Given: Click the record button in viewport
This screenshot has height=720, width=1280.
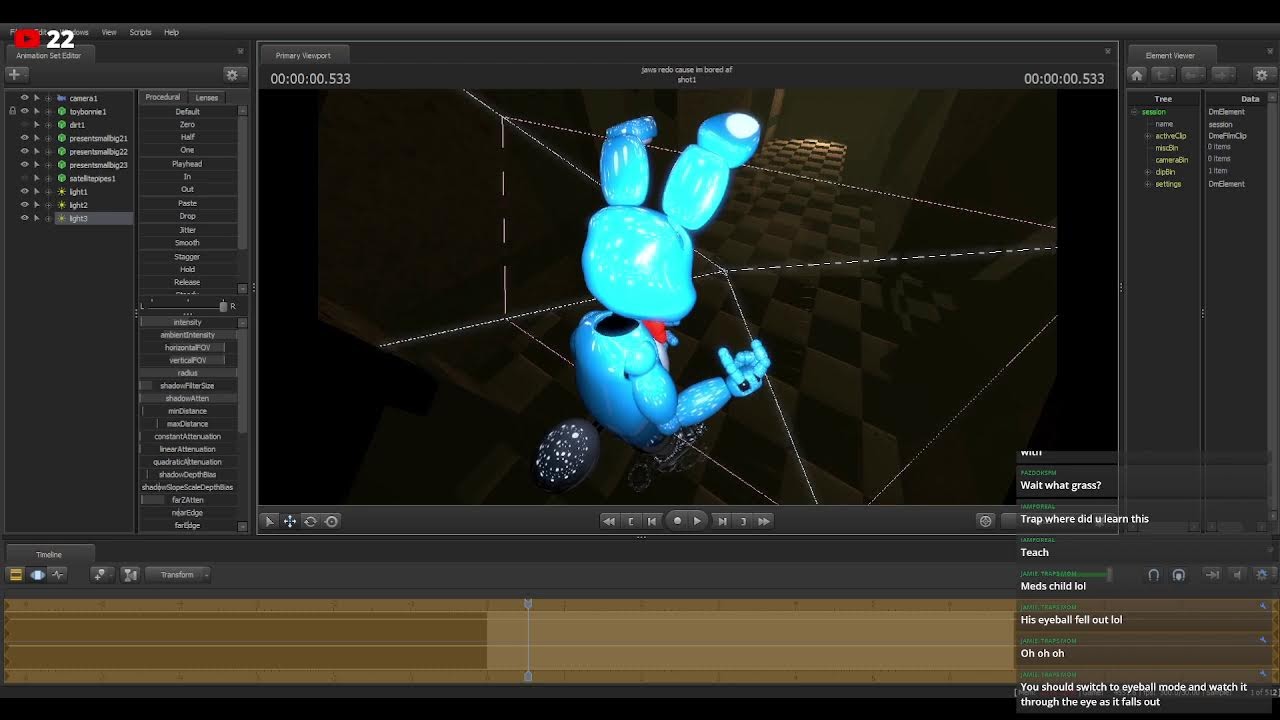Looking at the screenshot, I should point(677,521).
